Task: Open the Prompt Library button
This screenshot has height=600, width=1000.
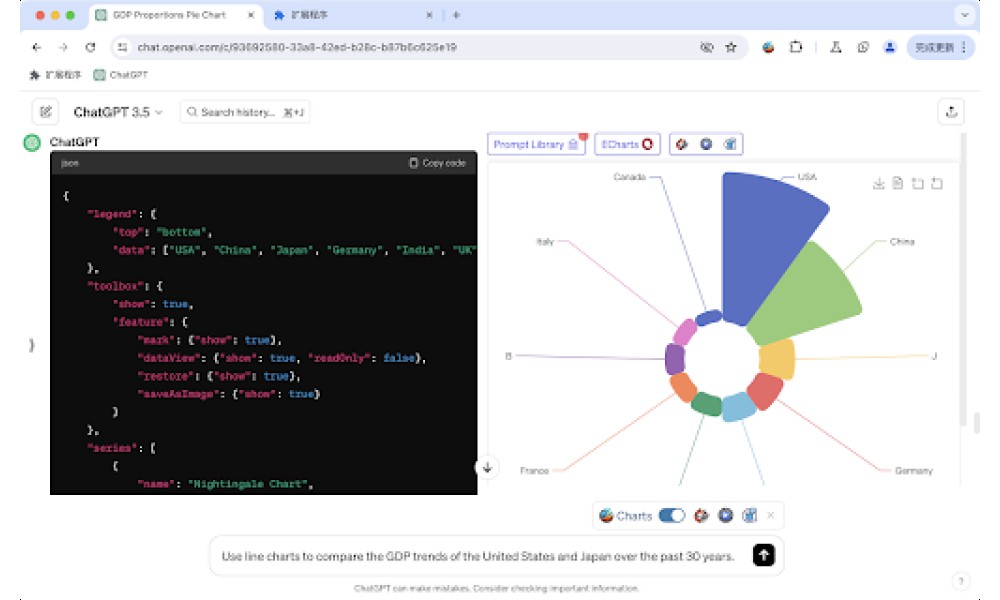Action: (x=536, y=144)
